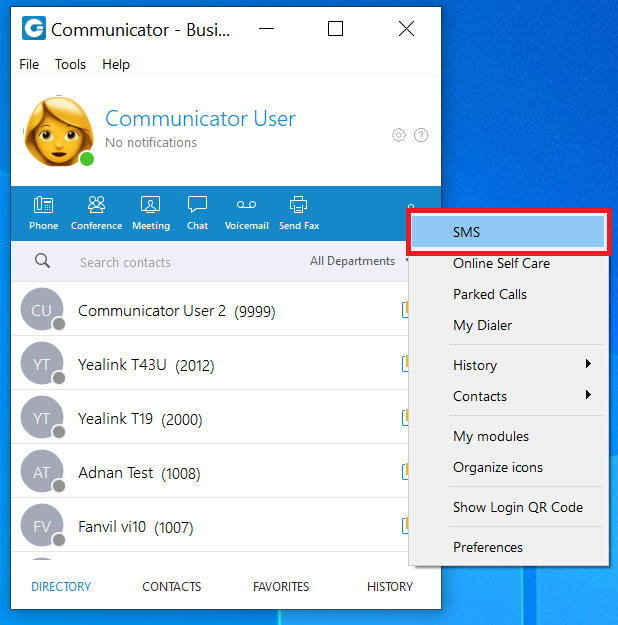Choose Organize icons menu entry

508,467
